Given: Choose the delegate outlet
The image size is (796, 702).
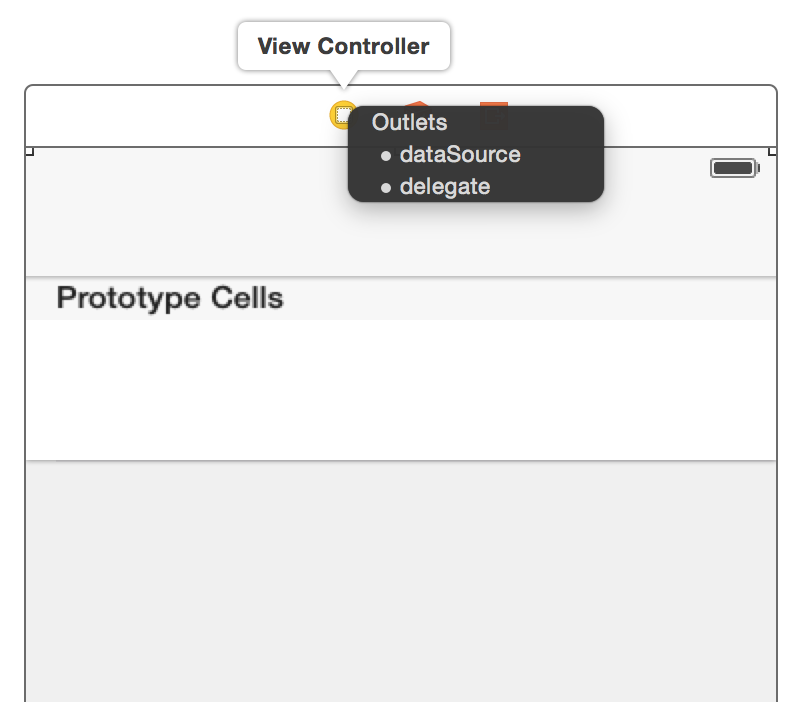Looking at the screenshot, I should click(x=445, y=187).
